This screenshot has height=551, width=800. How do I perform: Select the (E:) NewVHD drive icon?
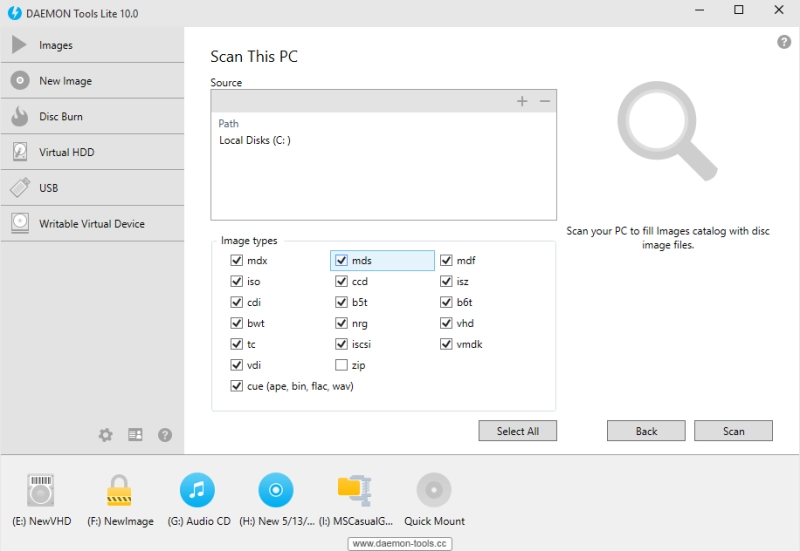pos(41,490)
